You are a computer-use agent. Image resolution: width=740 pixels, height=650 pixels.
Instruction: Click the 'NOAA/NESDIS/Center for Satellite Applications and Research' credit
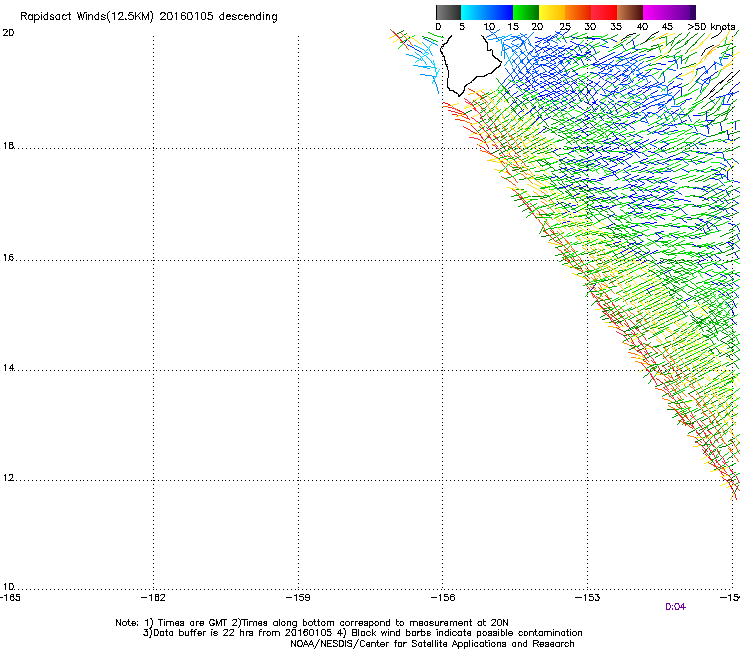(432, 644)
